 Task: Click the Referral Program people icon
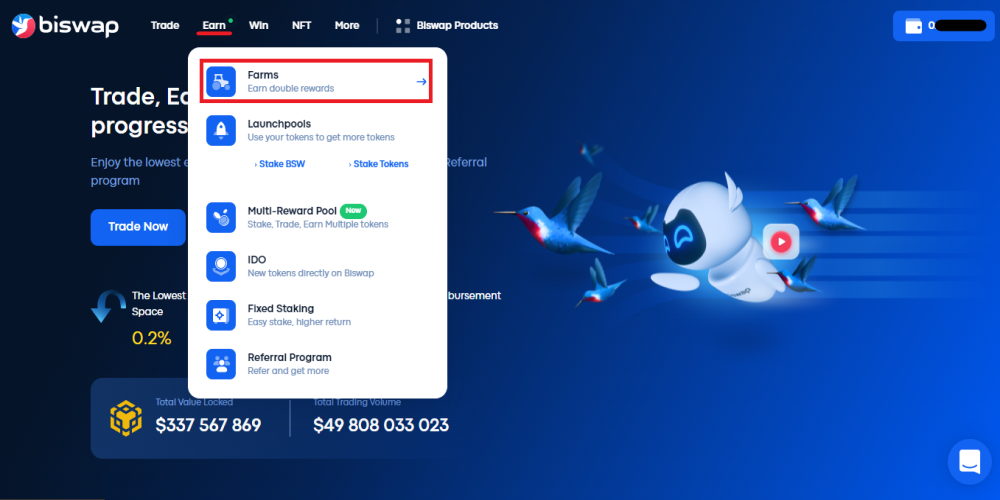pyautogui.click(x=221, y=364)
